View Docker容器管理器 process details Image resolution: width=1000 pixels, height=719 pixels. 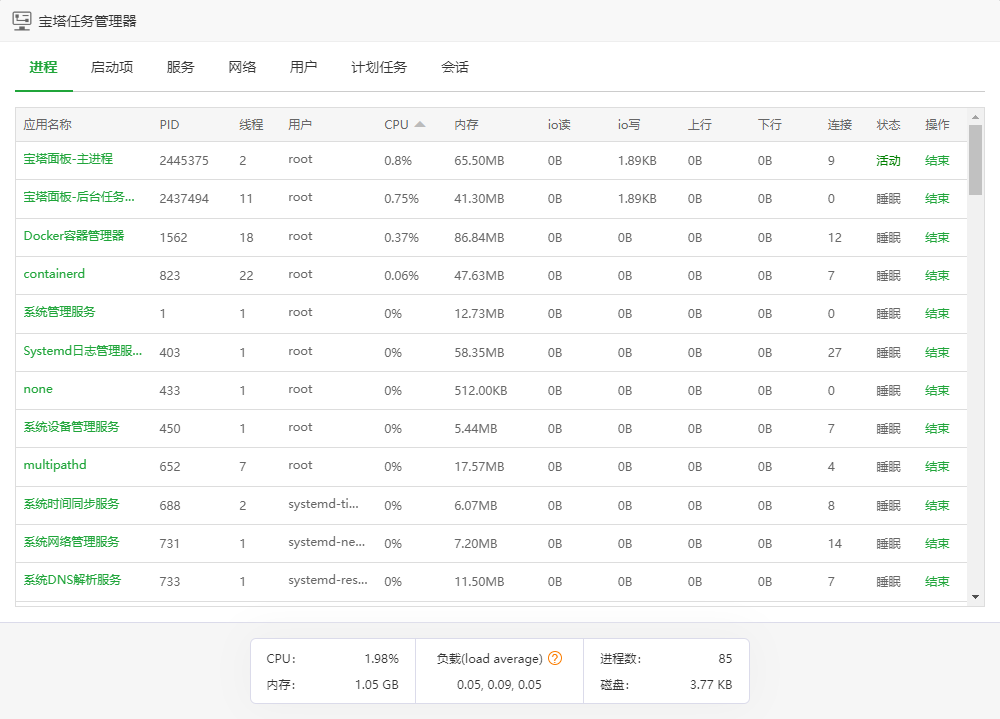(x=74, y=235)
